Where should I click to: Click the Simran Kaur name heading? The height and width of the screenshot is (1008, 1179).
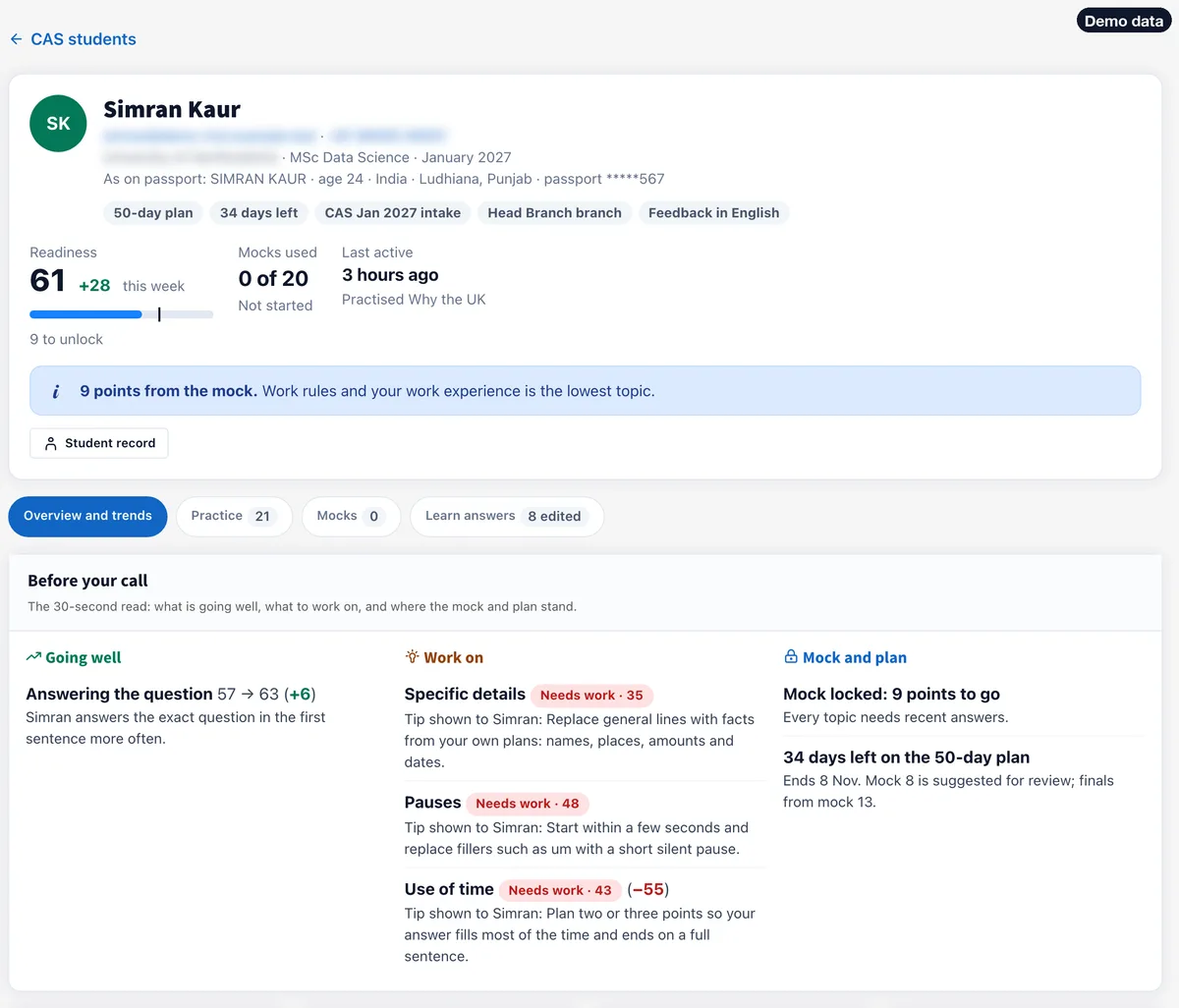pos(172,109)
